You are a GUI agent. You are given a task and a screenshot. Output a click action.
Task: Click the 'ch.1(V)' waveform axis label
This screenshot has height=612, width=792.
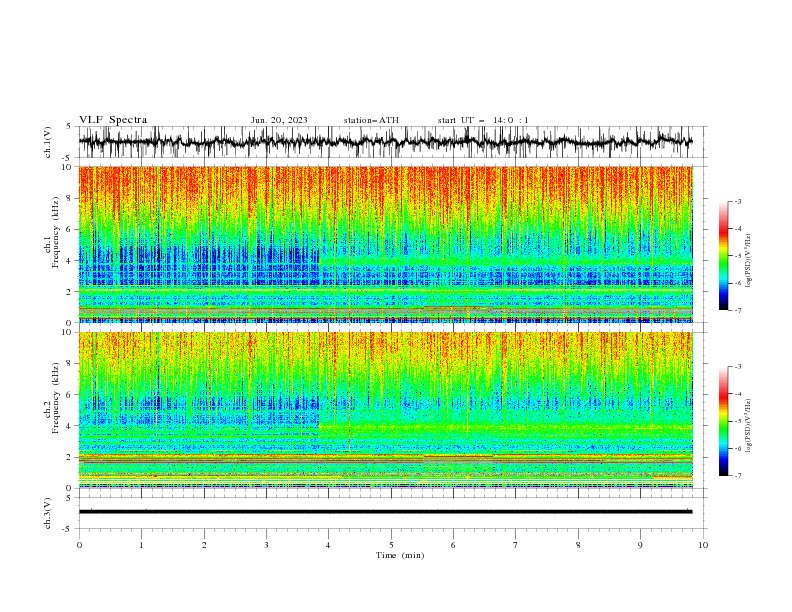point(48,142)
